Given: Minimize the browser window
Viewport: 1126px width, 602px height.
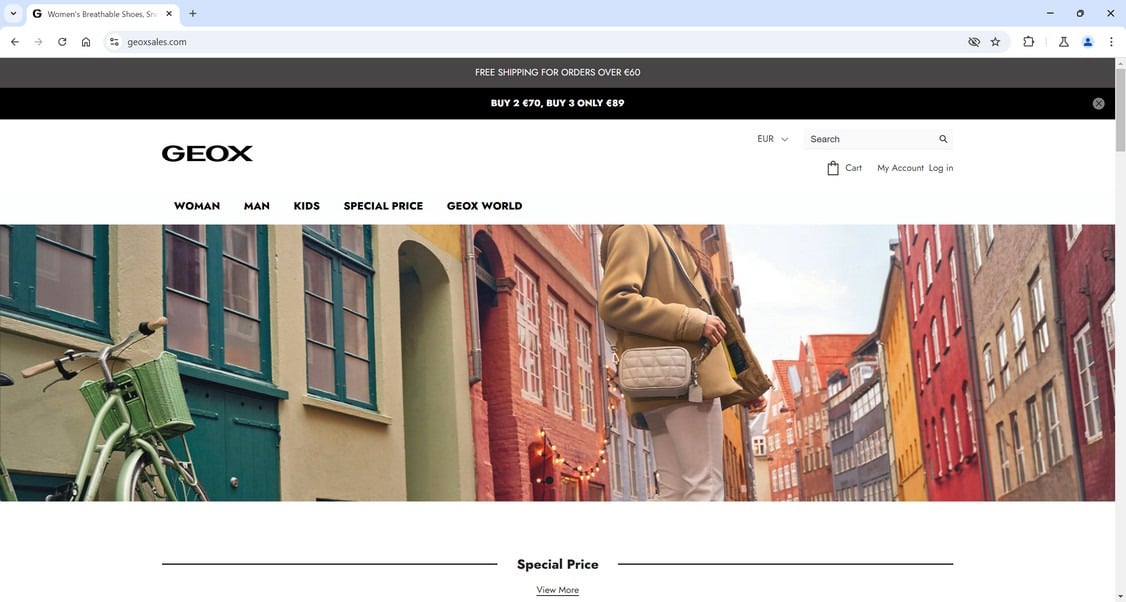Looking at the screenshot, I should click(x=1050, y=14).
